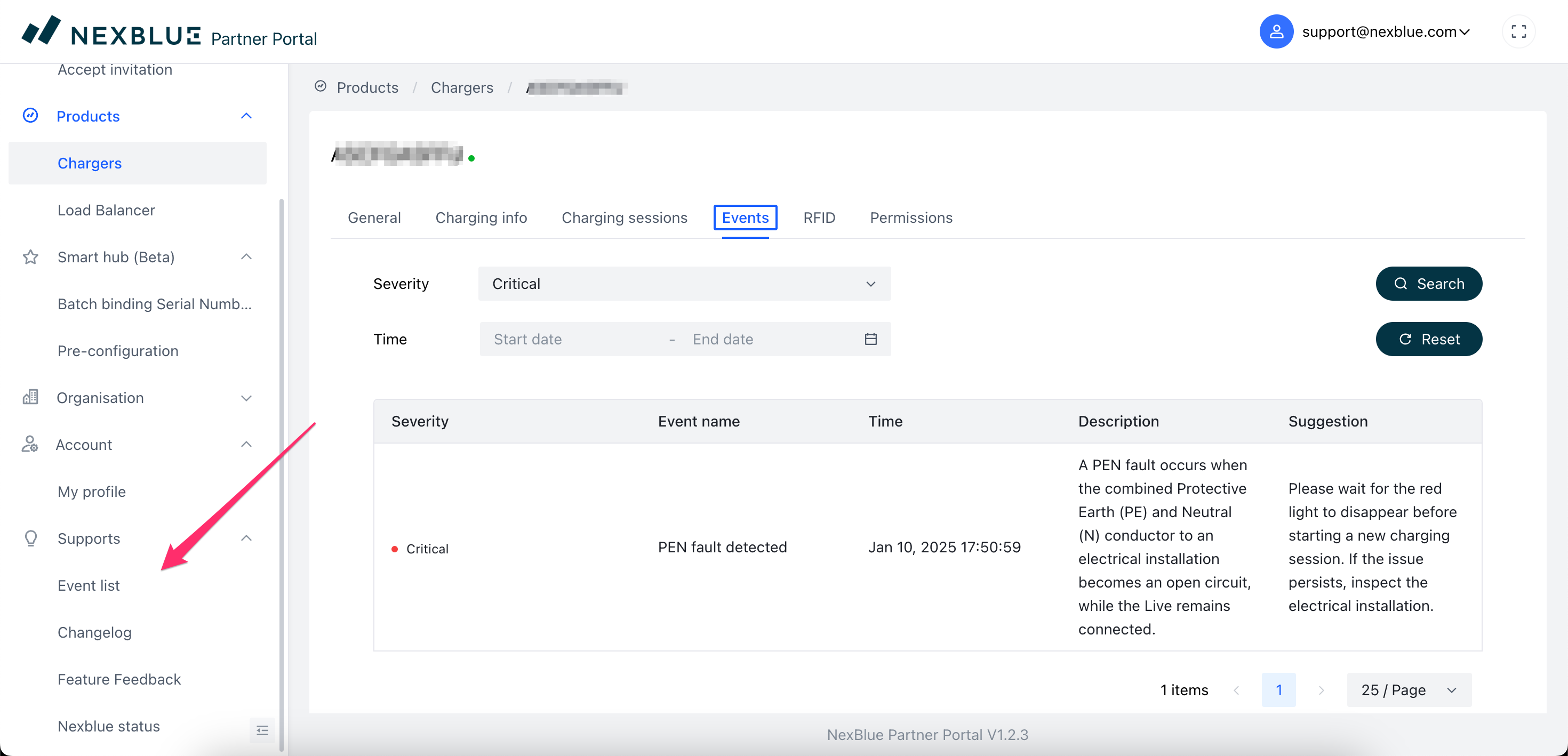1568x756 pixels.
Task: Click the Account person icon
Action: click(30, 444)
